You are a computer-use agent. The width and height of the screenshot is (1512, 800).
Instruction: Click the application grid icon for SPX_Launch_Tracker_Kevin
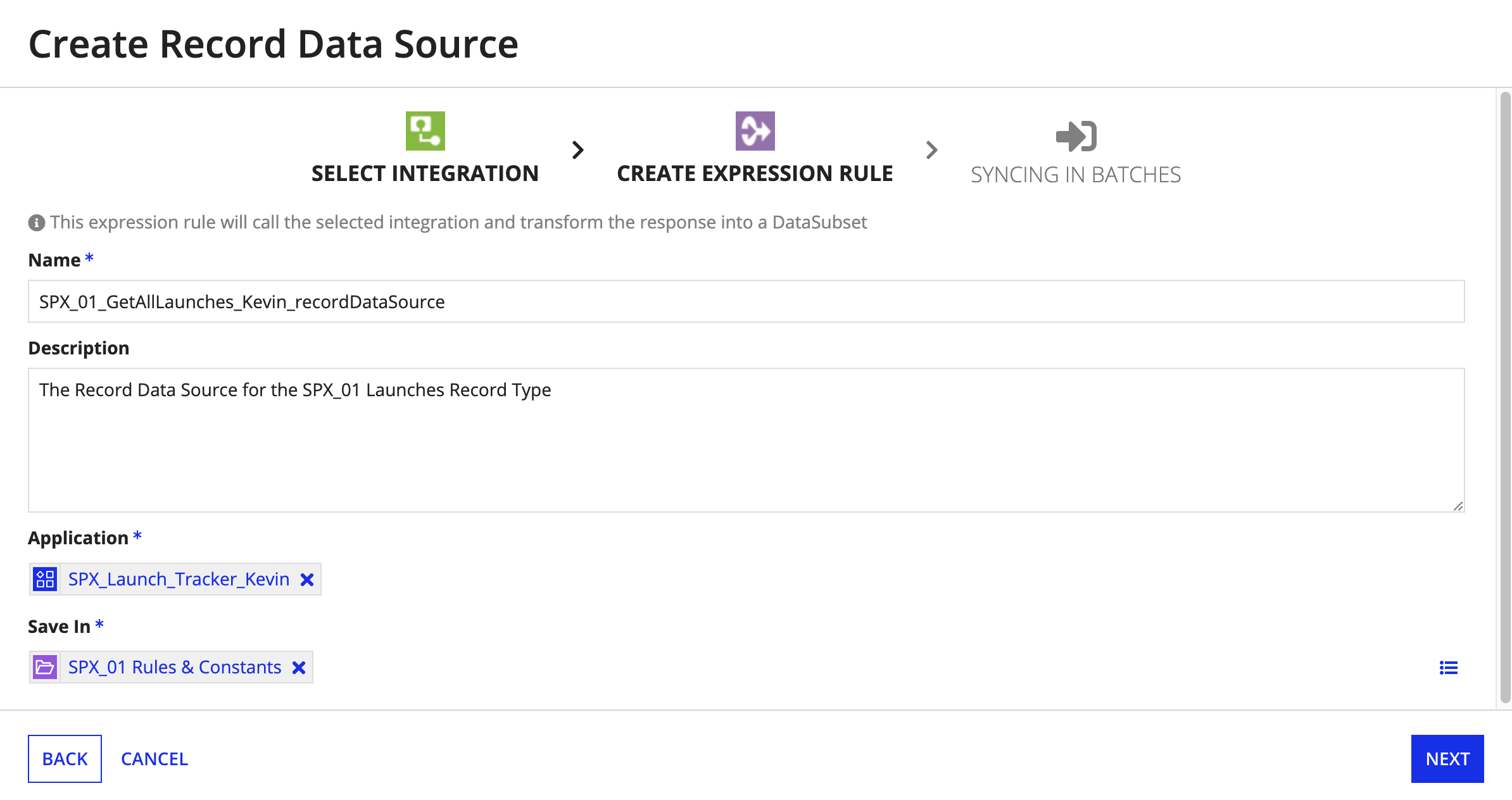pyautogui.click(x=45, y=579)
